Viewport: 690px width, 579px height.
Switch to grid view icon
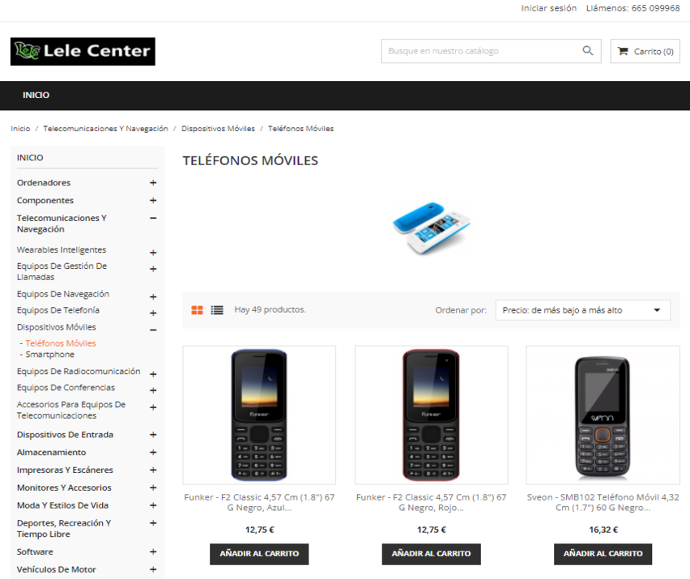[x=197, y=310]
